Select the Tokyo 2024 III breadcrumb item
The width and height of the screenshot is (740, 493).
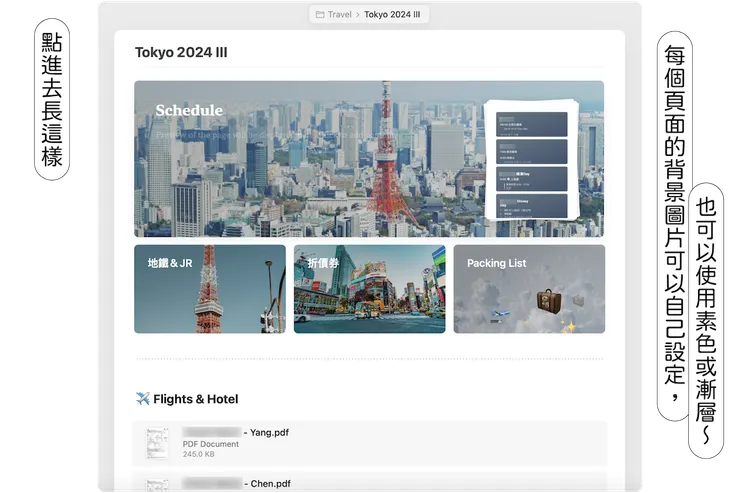(392, 15)
